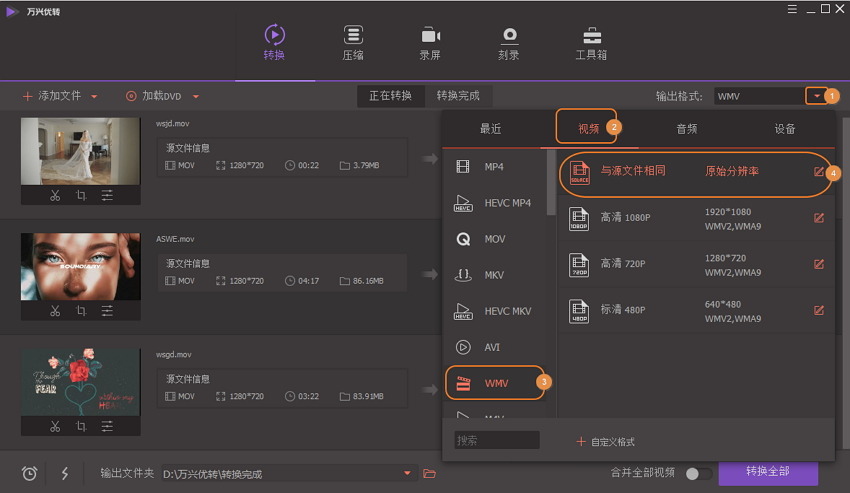Select HEVC MKV format in list

494,311
